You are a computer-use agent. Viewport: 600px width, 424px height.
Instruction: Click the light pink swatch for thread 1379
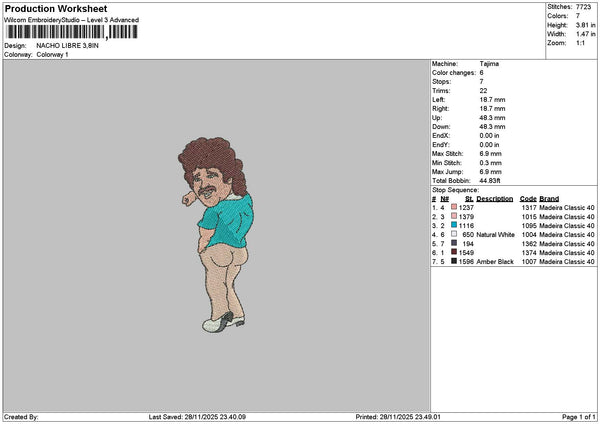click(454, 216)
